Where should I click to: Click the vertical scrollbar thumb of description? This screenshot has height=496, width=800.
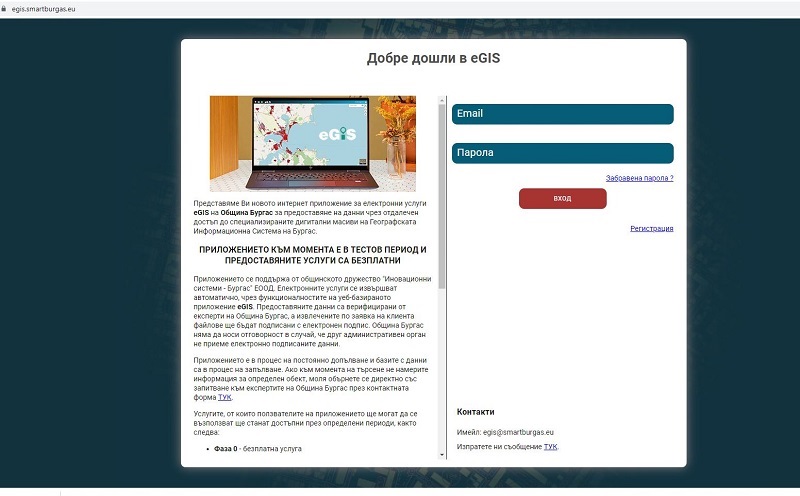pyautogui.click(x=442, y=196)
